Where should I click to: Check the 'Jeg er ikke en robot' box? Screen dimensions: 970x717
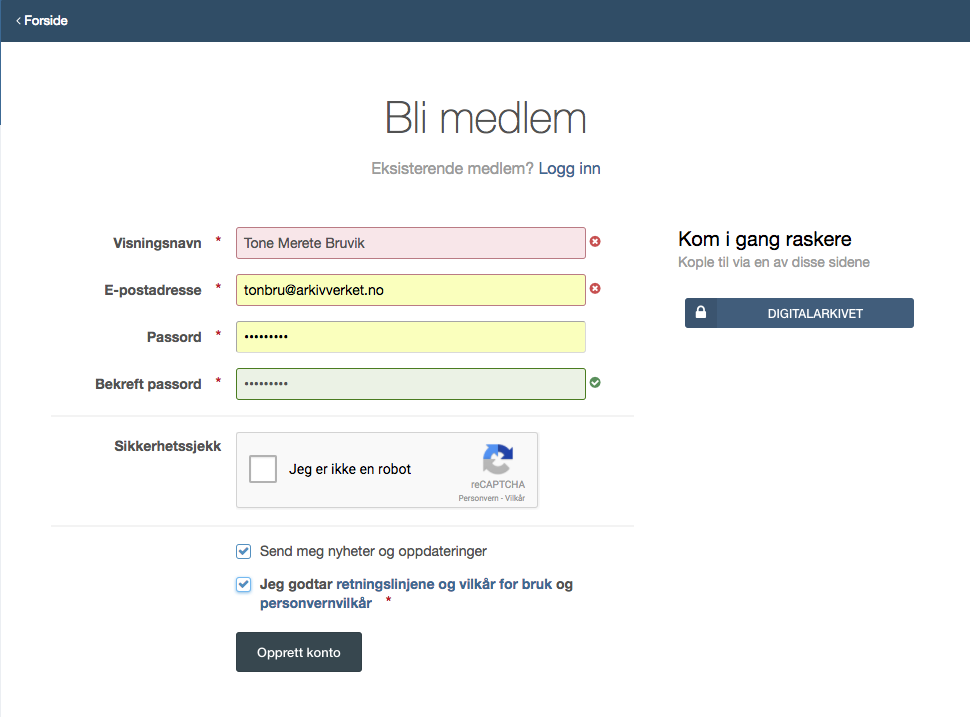pos(263,469)
